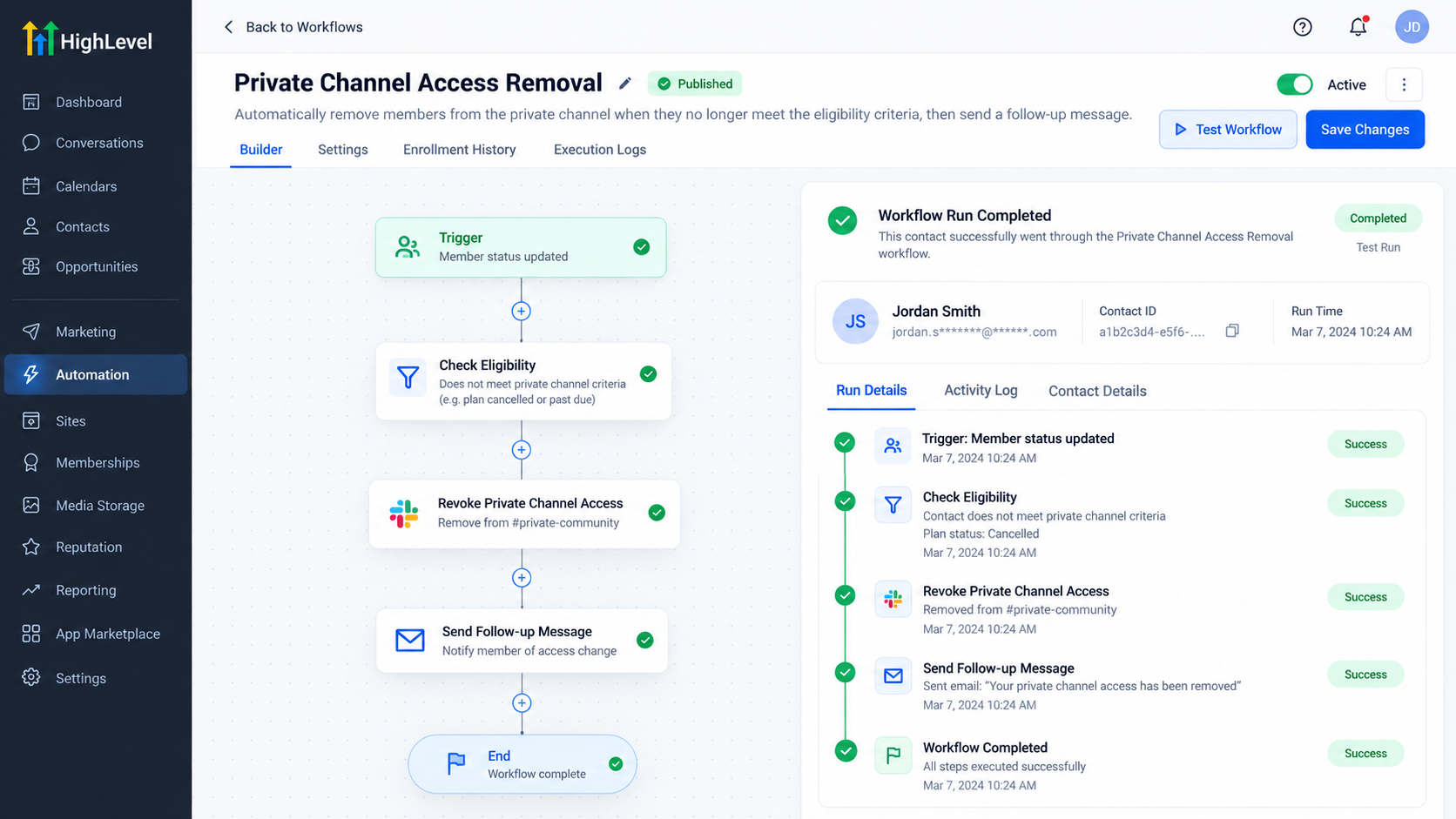Viewport: 1456px width, 819px height.
Task: Select the End node in the builder
Action: click(522, 764)
